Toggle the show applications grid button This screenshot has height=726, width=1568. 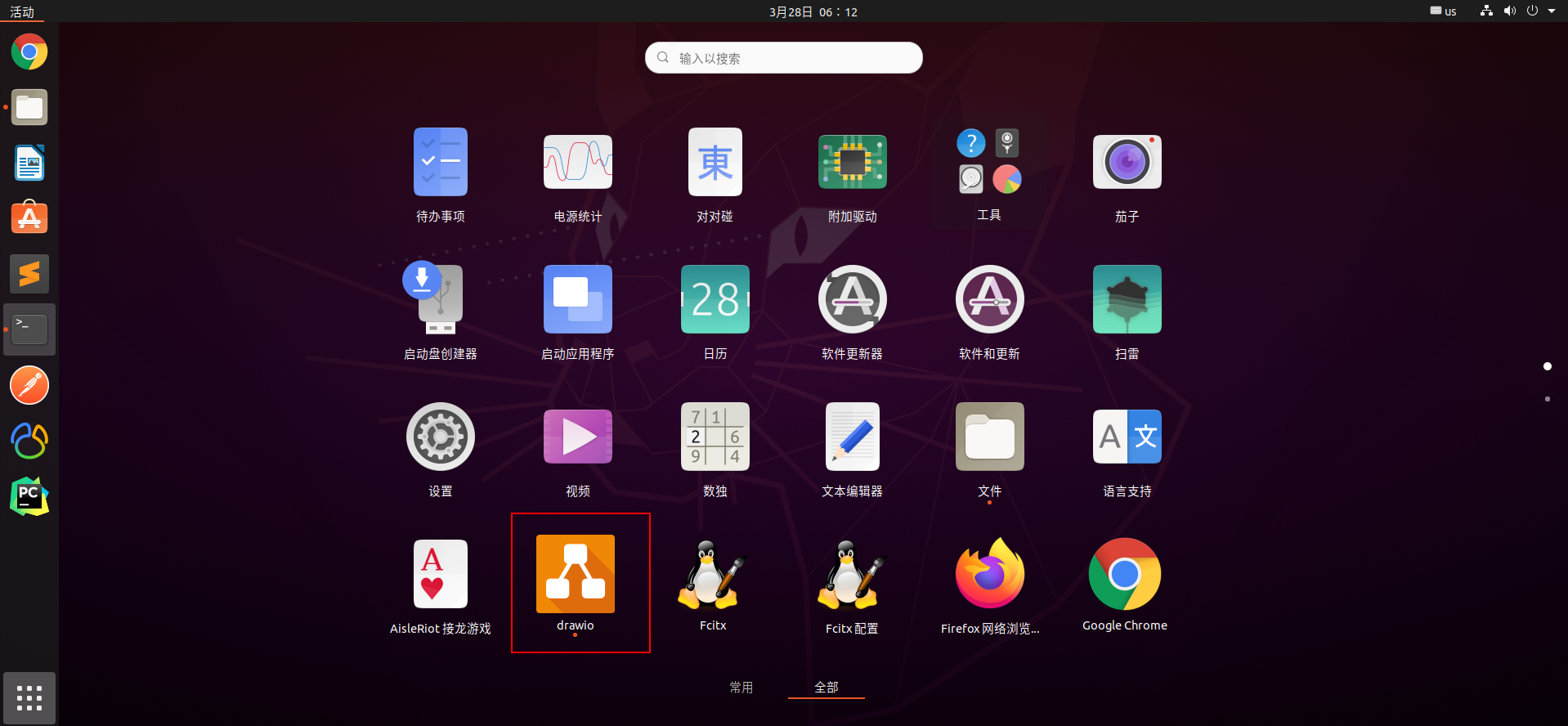[x=29, y=698]
